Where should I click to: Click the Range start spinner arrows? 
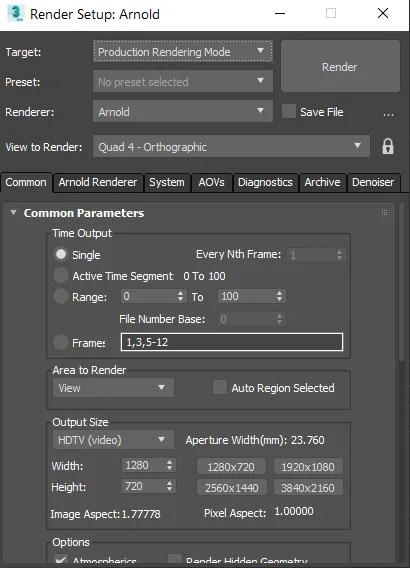click(x=180, y=296)
